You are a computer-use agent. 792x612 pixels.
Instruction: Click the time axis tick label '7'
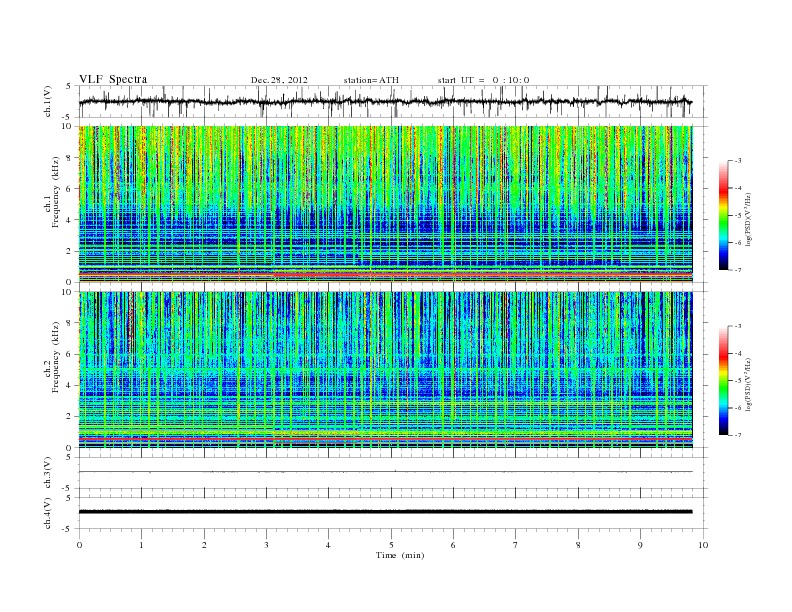coord(515,545)
